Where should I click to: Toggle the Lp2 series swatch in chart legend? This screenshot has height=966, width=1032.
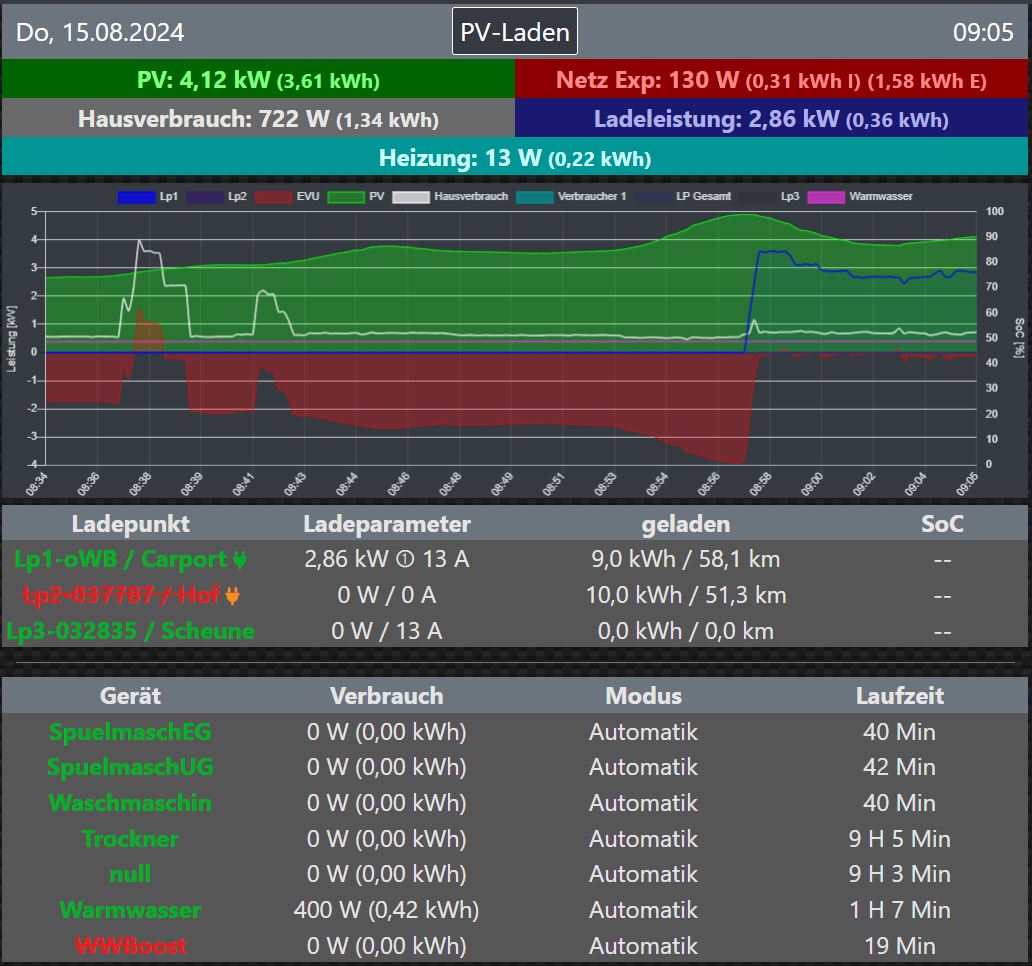coord(205,197)
